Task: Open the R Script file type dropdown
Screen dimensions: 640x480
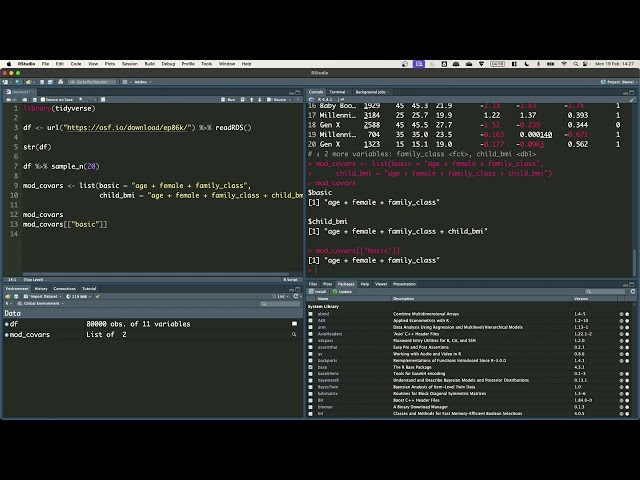Action: (x=291, y=280)
